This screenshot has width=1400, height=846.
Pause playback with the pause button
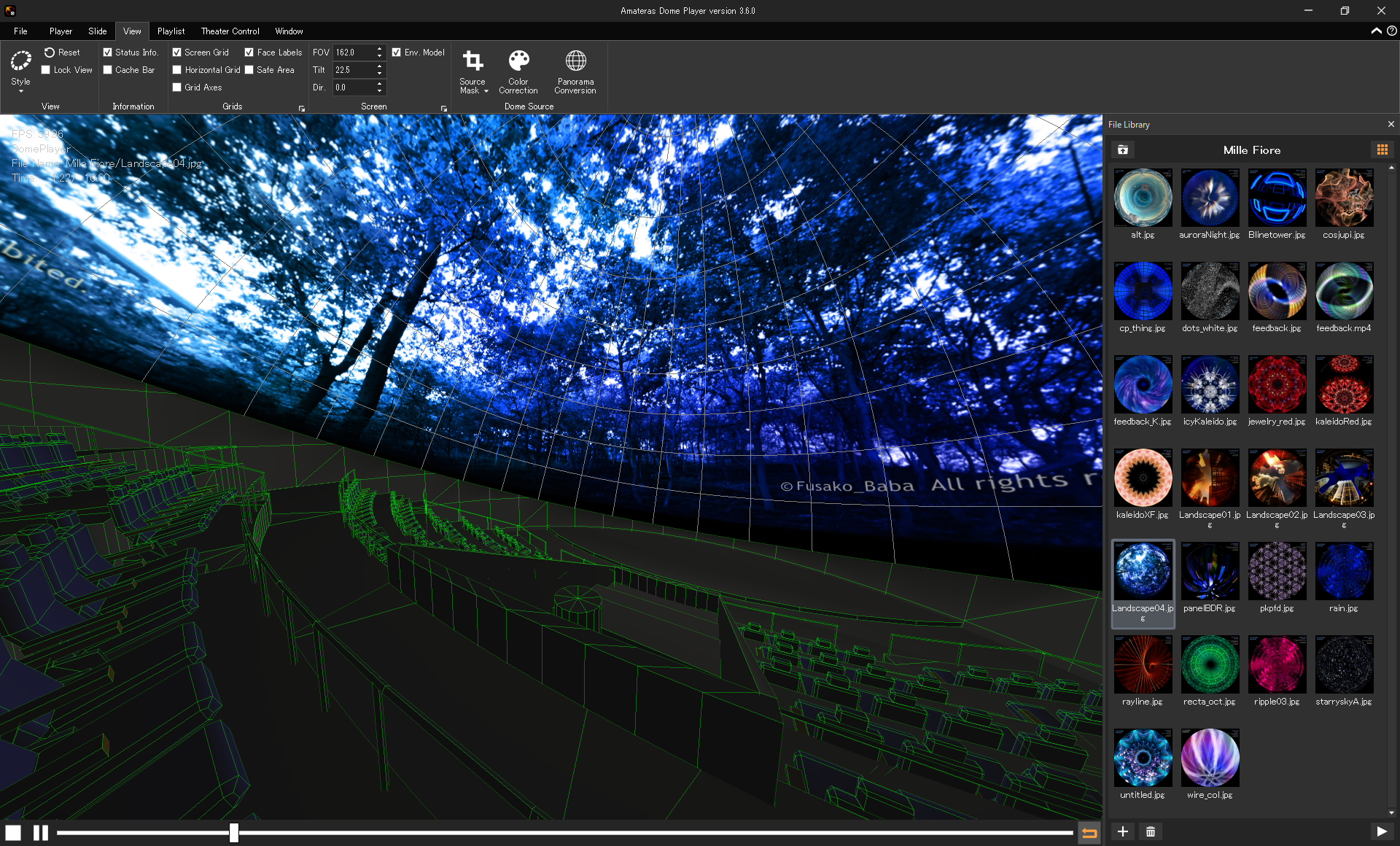(41, 832)
